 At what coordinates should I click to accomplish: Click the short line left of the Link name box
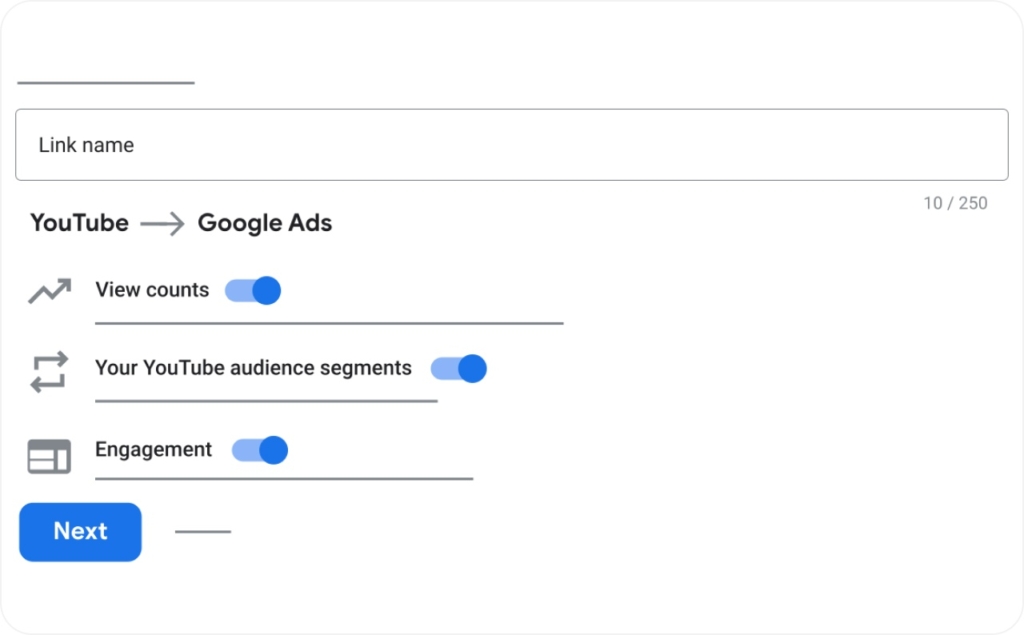pyautogui.click(x=105, y=83)
